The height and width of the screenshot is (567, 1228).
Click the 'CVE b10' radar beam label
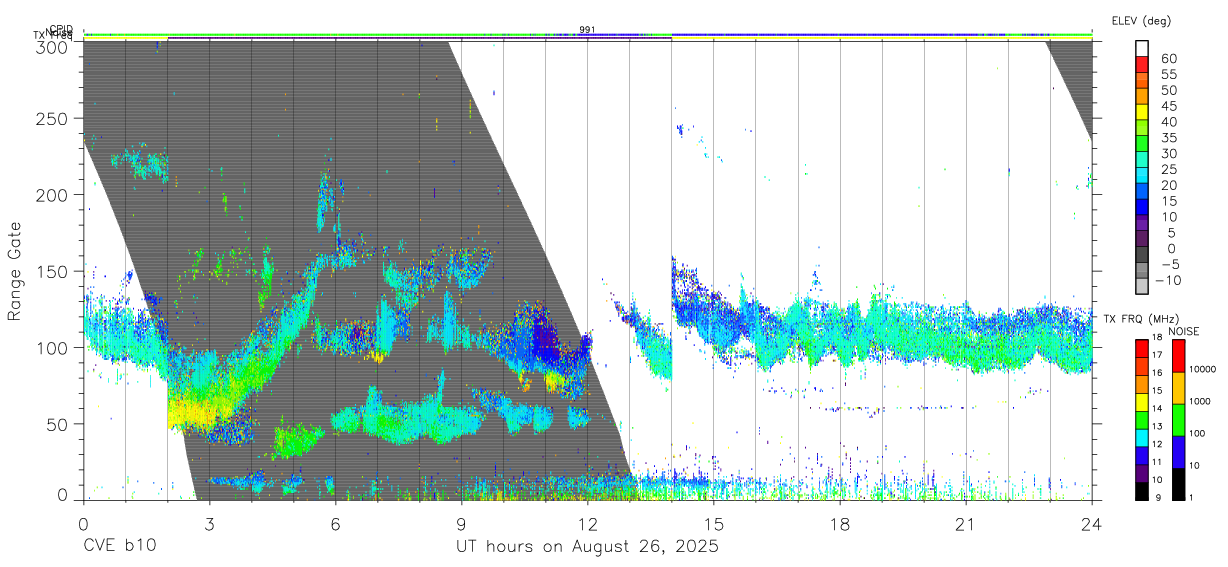[119, 546]
